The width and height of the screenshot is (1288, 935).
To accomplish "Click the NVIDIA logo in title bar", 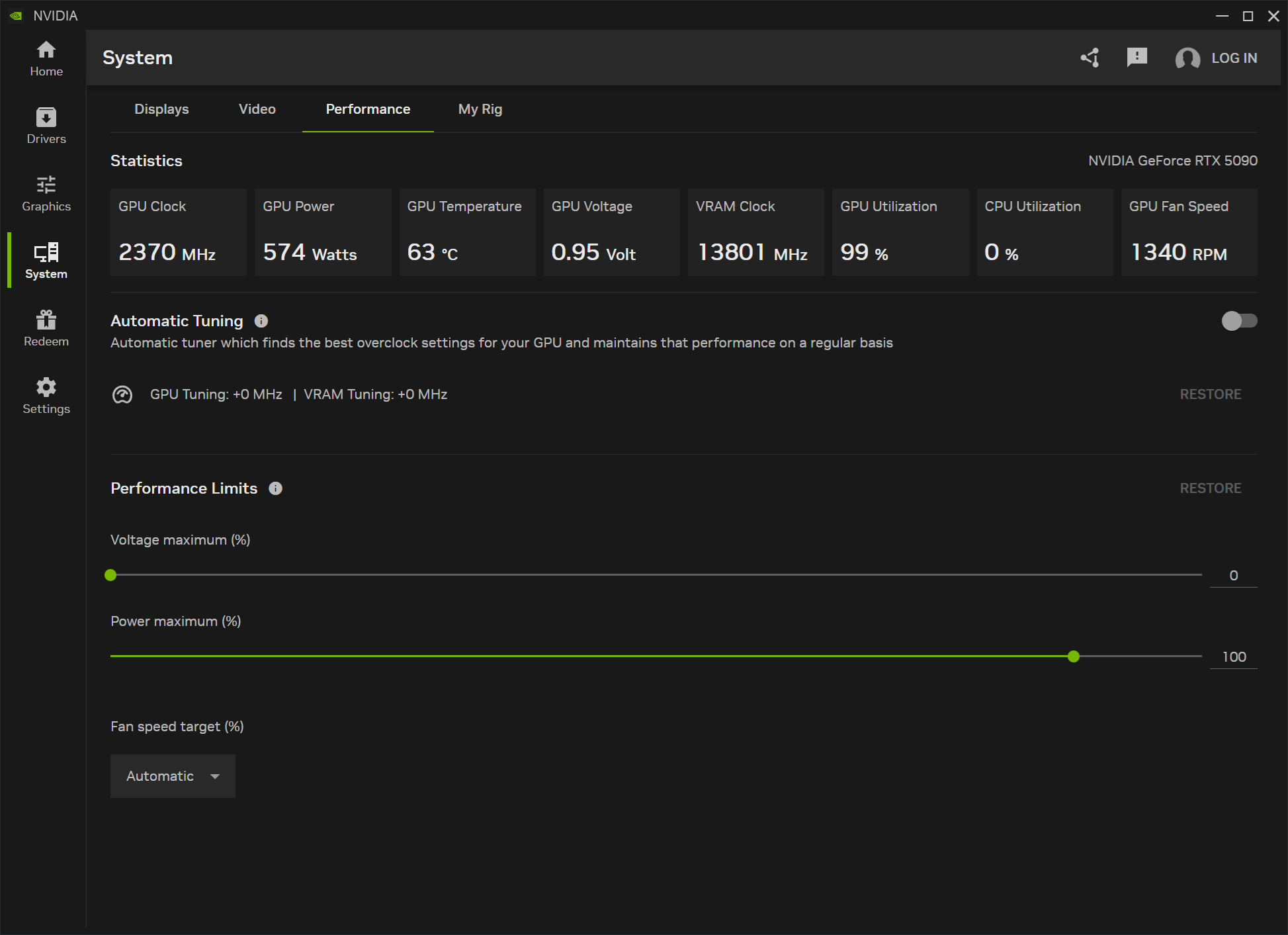I will click(x=16, y=15).
